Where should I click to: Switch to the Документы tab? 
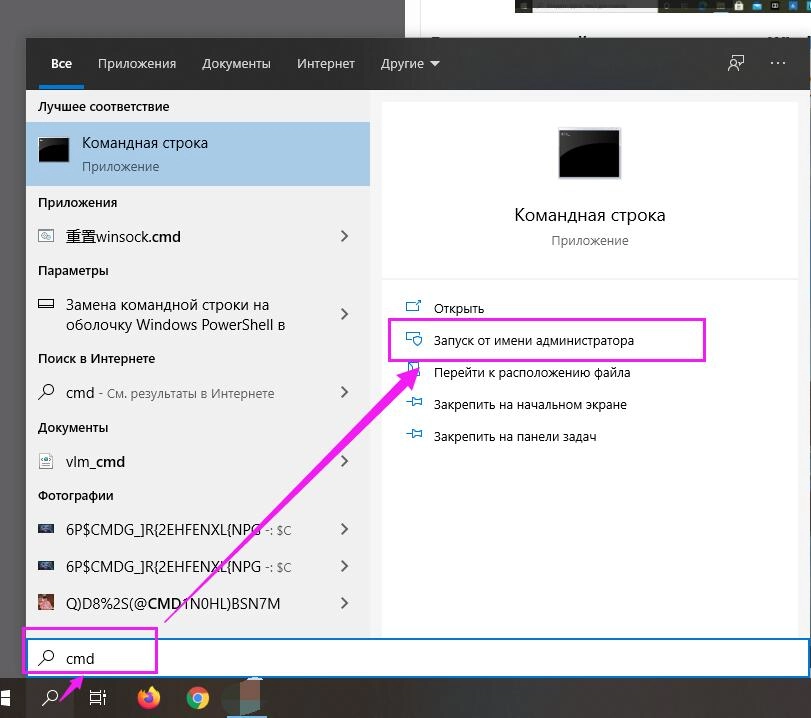click(x=236, y=64)
